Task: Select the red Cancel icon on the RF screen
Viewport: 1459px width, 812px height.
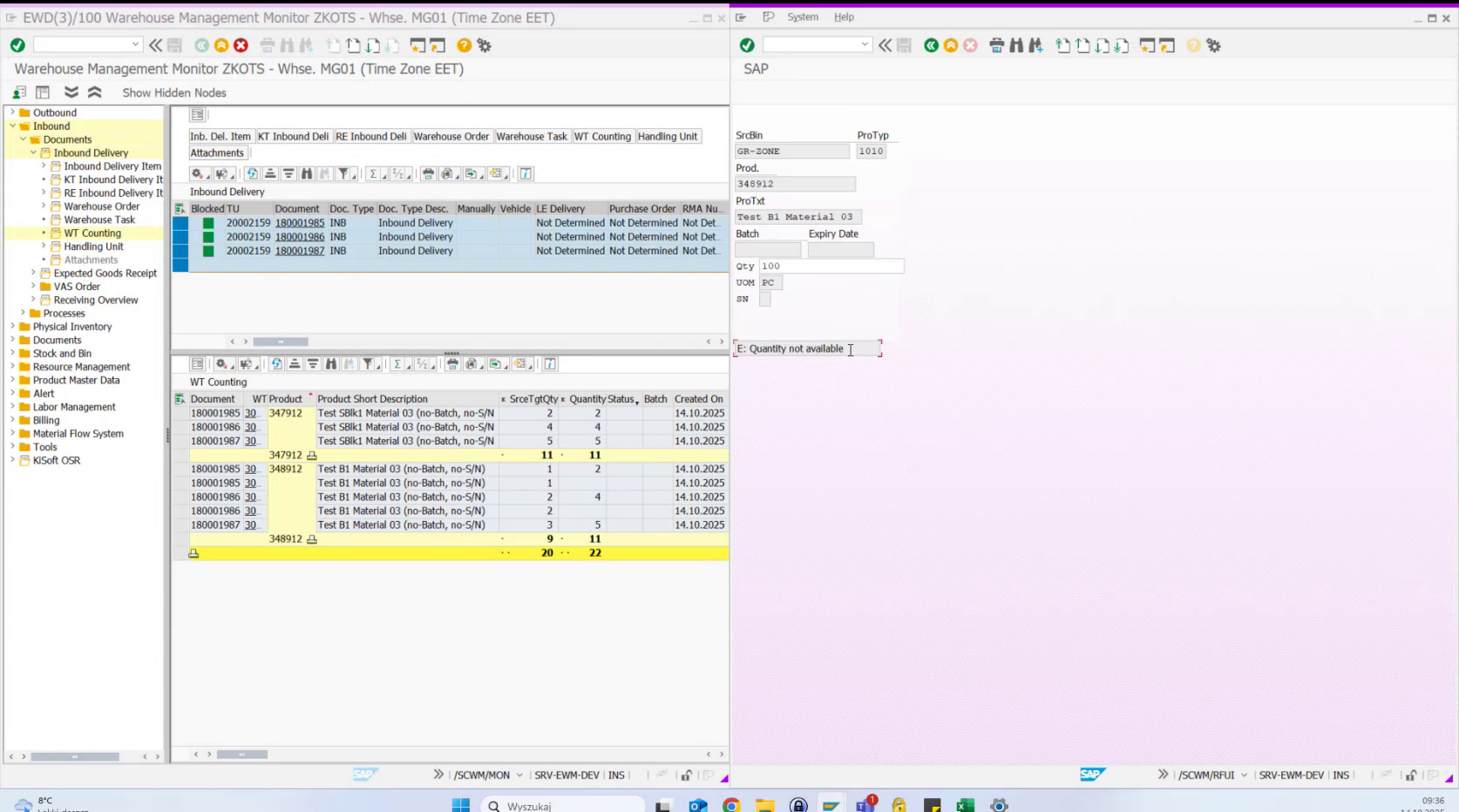Action: (968, 45)
